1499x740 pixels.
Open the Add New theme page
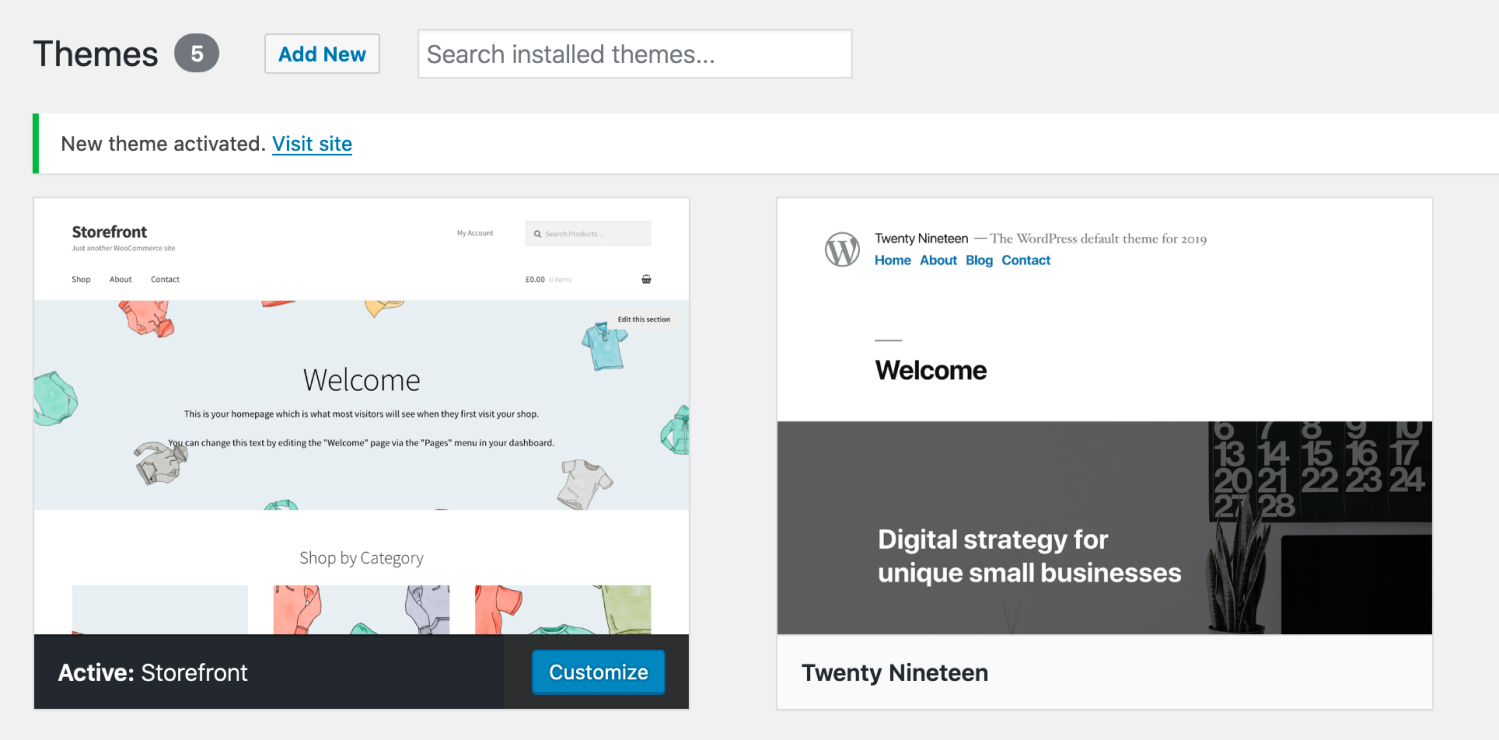321,53
